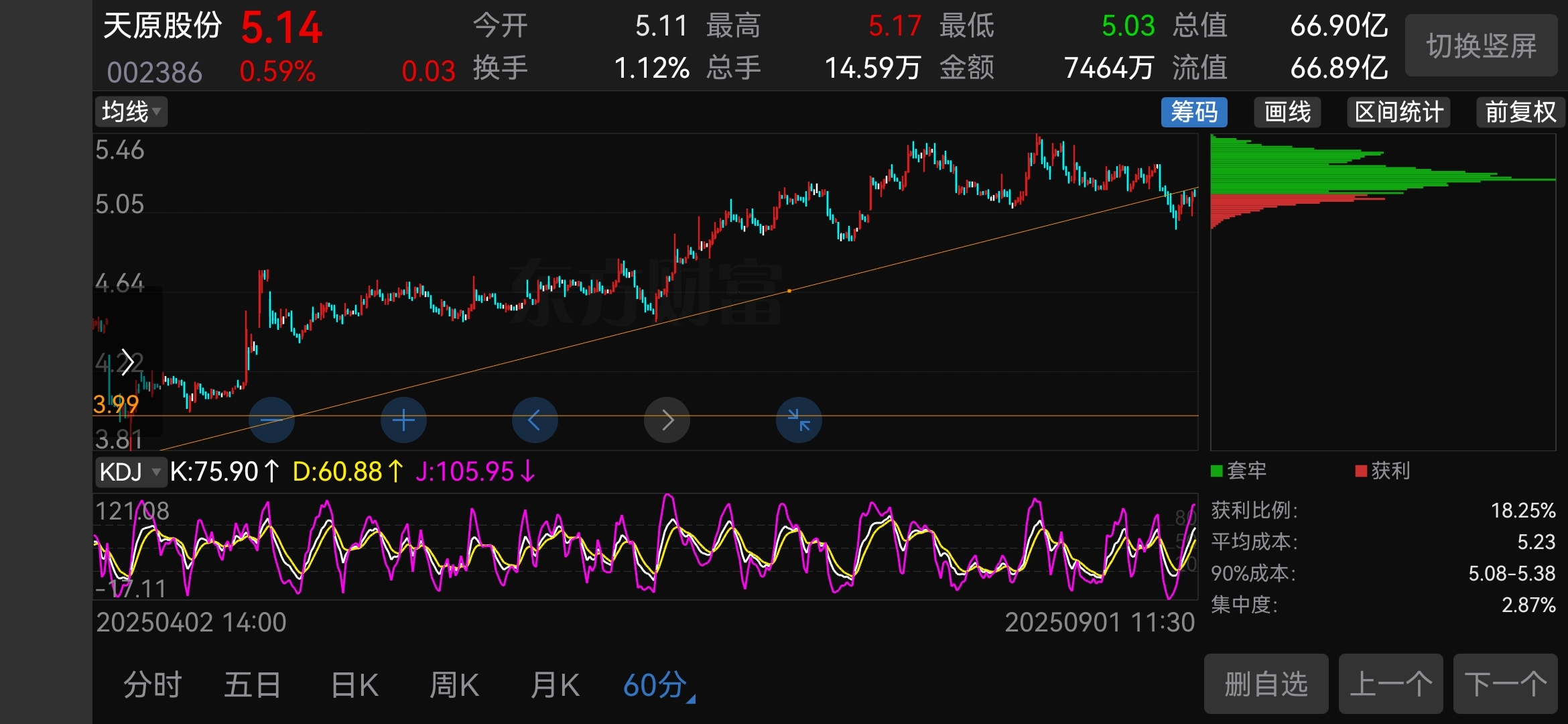The image size is (1568, 724).
Task: Click the stock name 天原股份
Action: 163,25
